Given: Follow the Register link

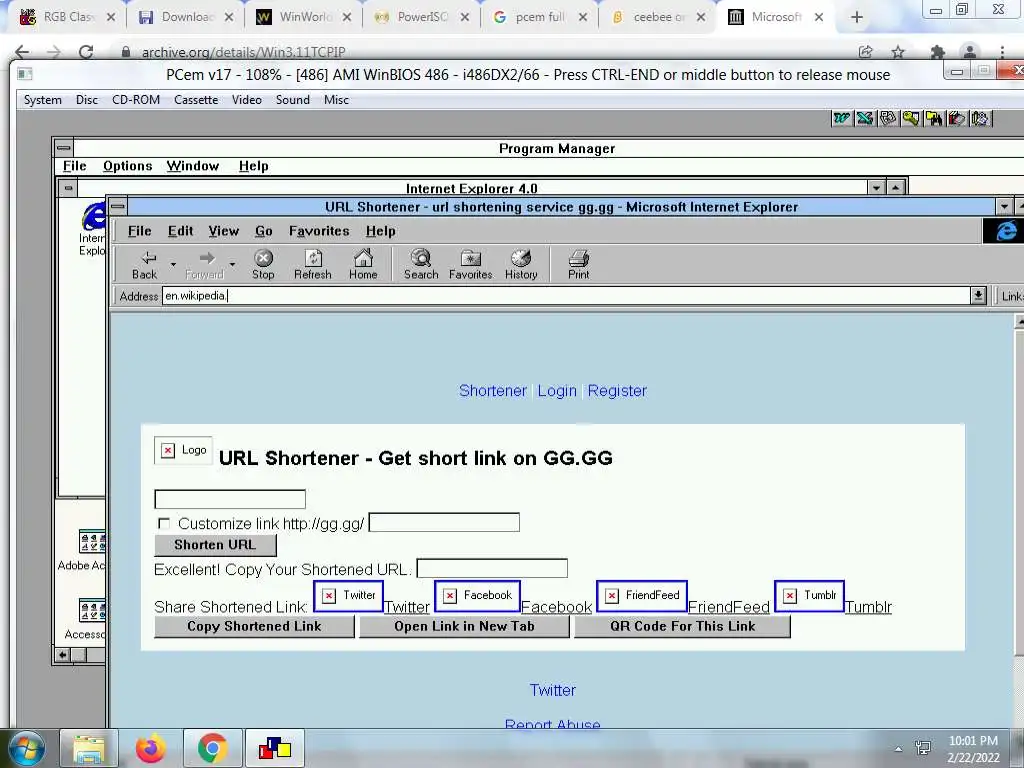Looking at the screenshot, I should coord(617,391).
